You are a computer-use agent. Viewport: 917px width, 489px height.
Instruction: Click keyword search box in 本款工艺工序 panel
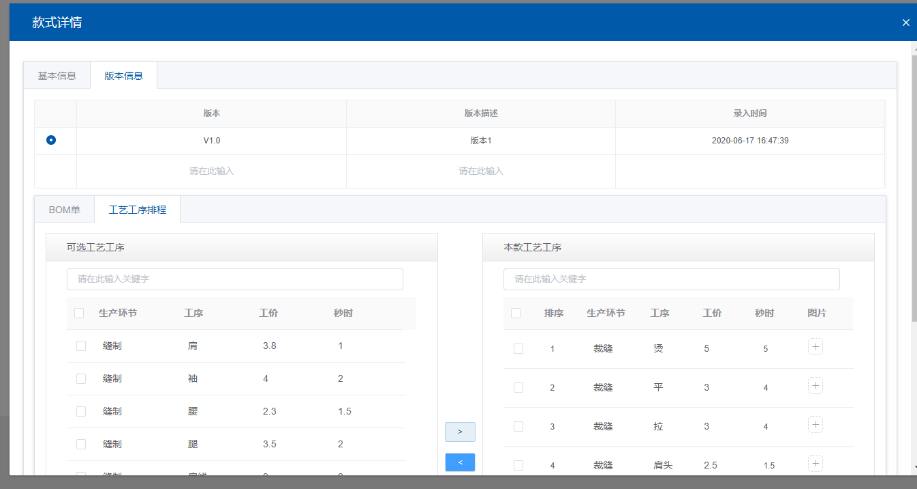(x=671, y=279)
